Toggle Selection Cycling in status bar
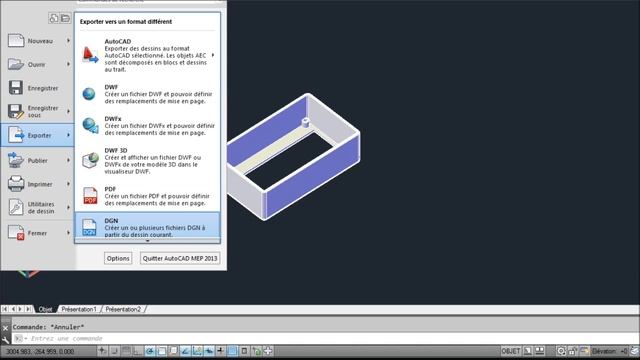640x360 pixels. click(257, 351)
